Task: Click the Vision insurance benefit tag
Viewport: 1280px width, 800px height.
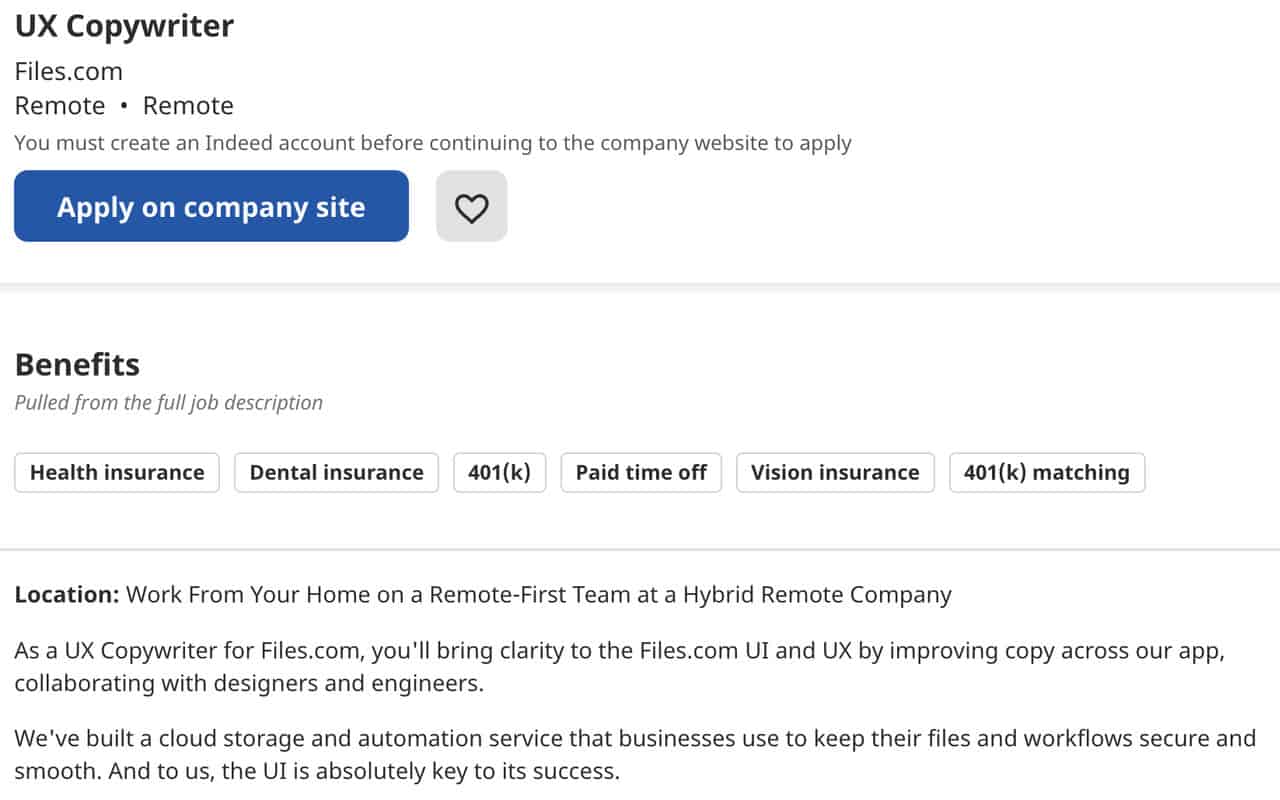Action: [835, 472]
